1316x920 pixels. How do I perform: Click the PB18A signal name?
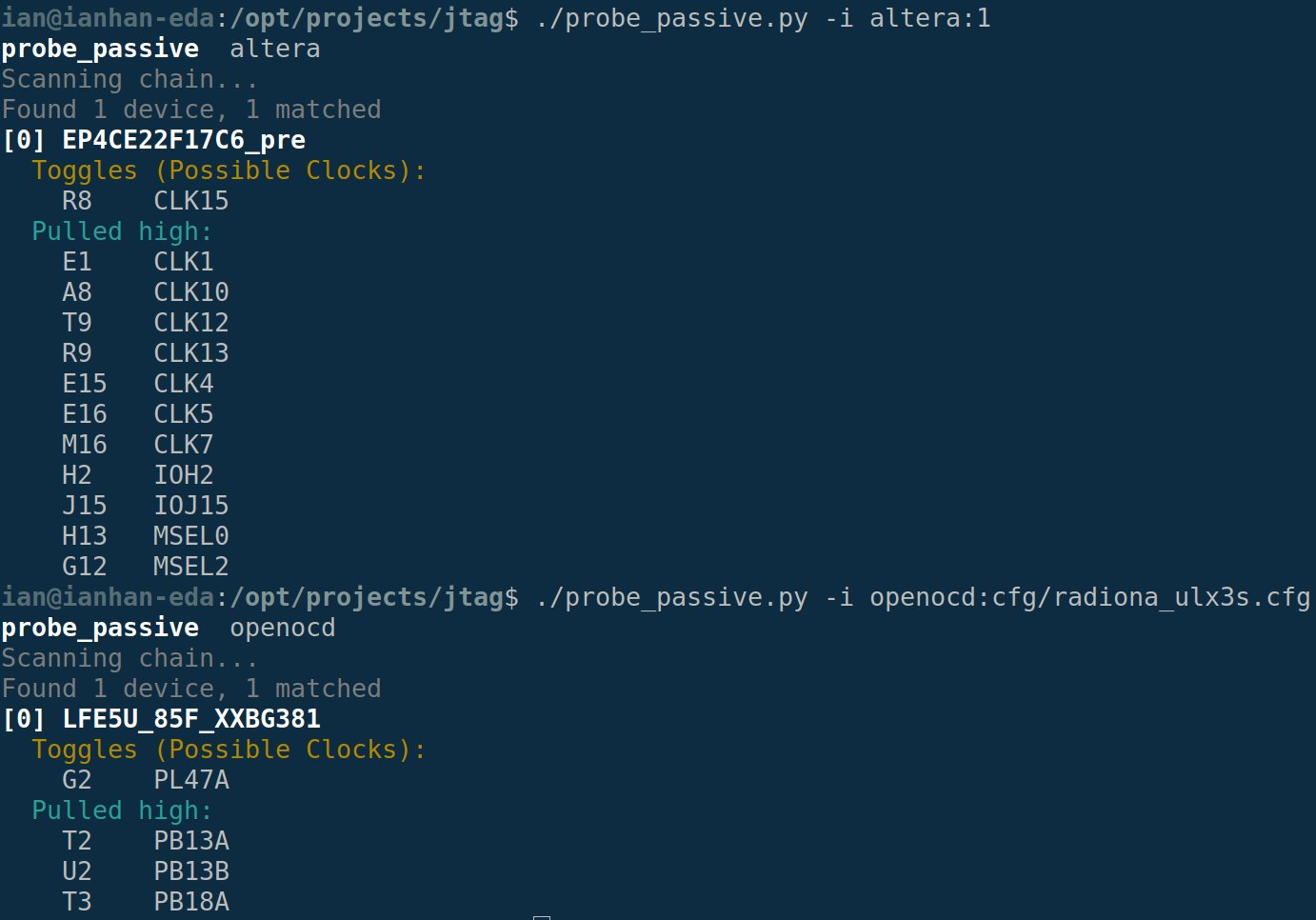tap(190, 902)
